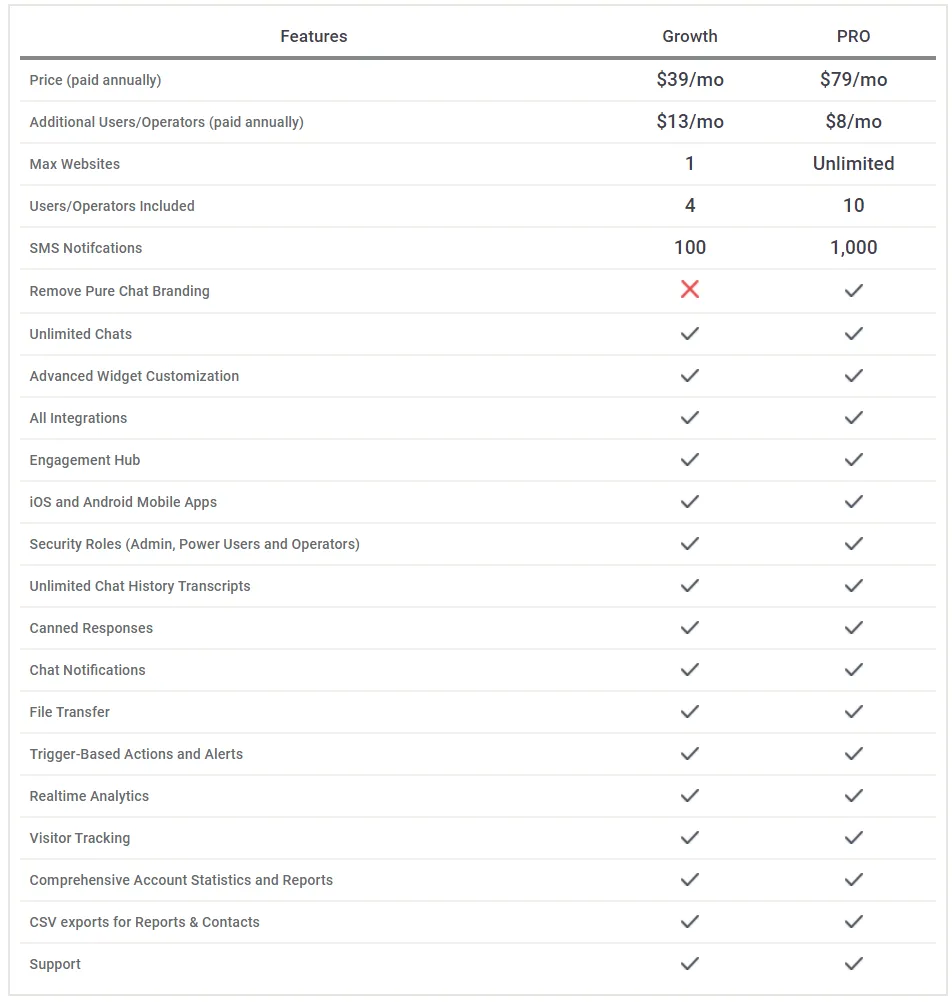Click PRO checkmark for All Integrations
Screen dimensions: 952x1002
point(854,418)
